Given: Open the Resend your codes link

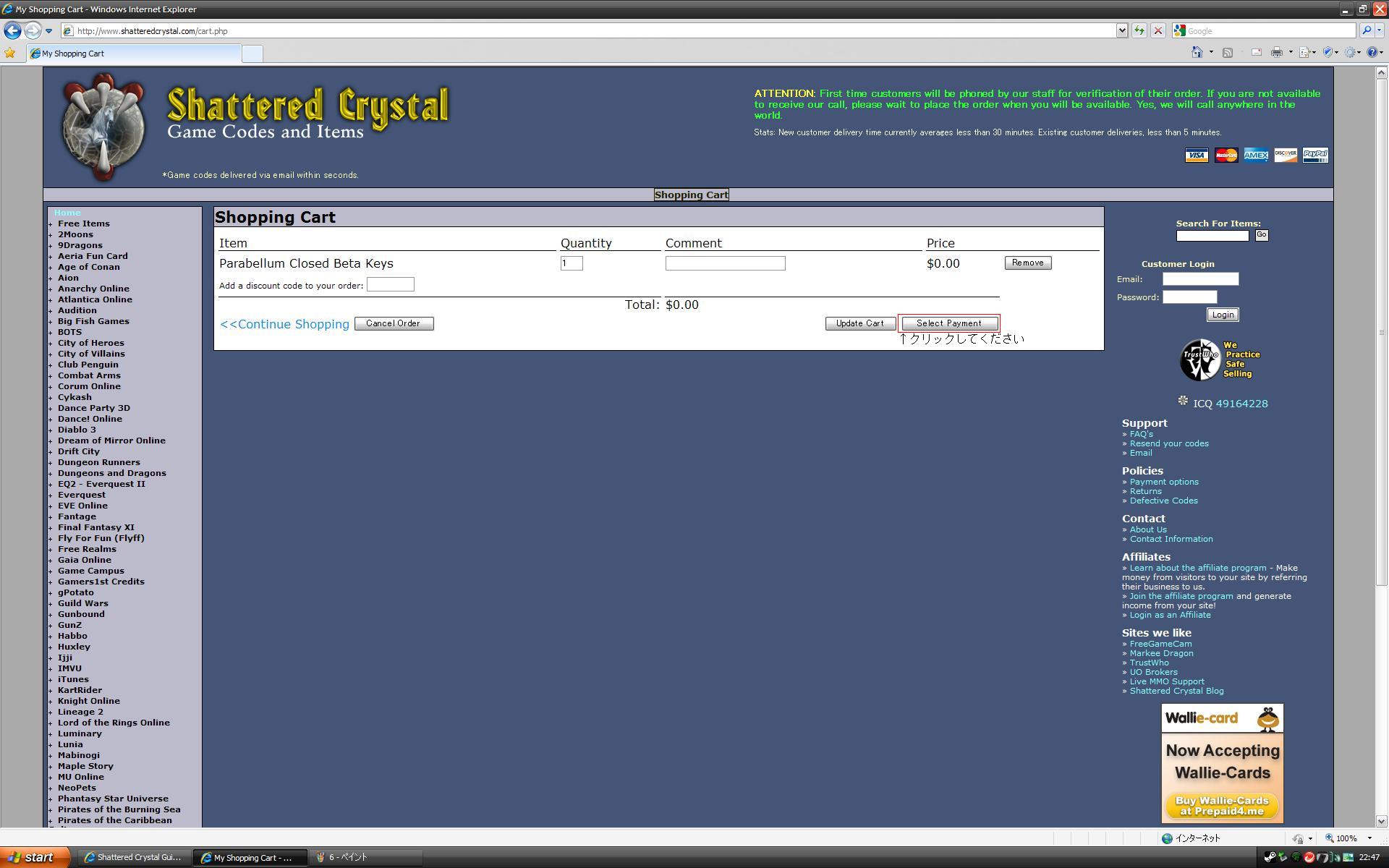Looking at the screenshot, I should [x=1169, y=443].
